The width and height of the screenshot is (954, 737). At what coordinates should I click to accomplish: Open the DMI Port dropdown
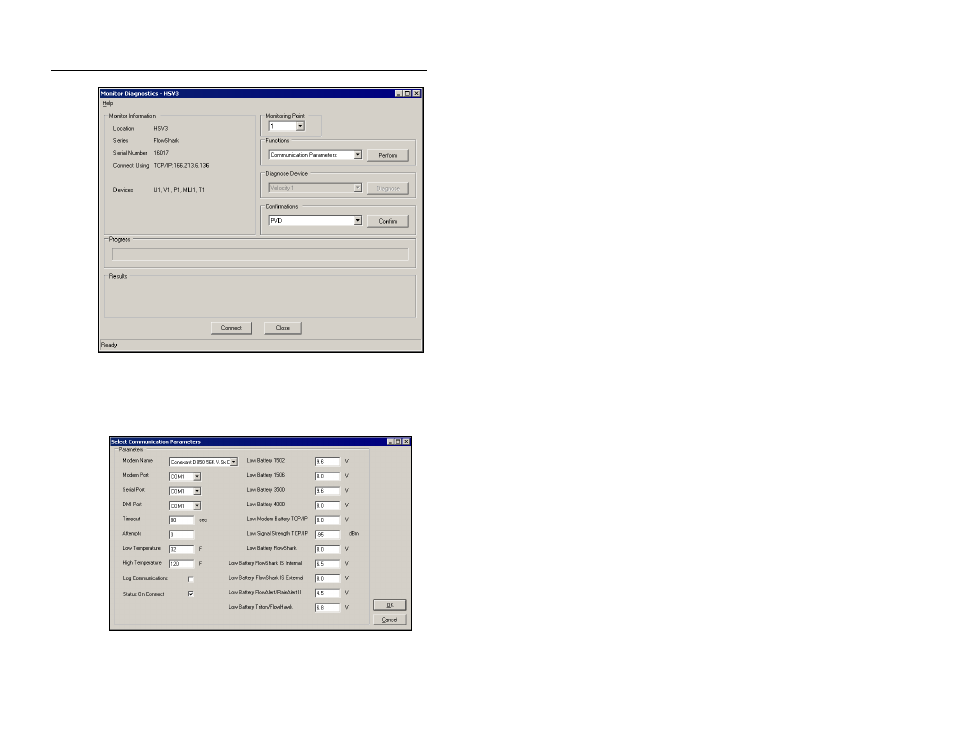click(197, 506)
